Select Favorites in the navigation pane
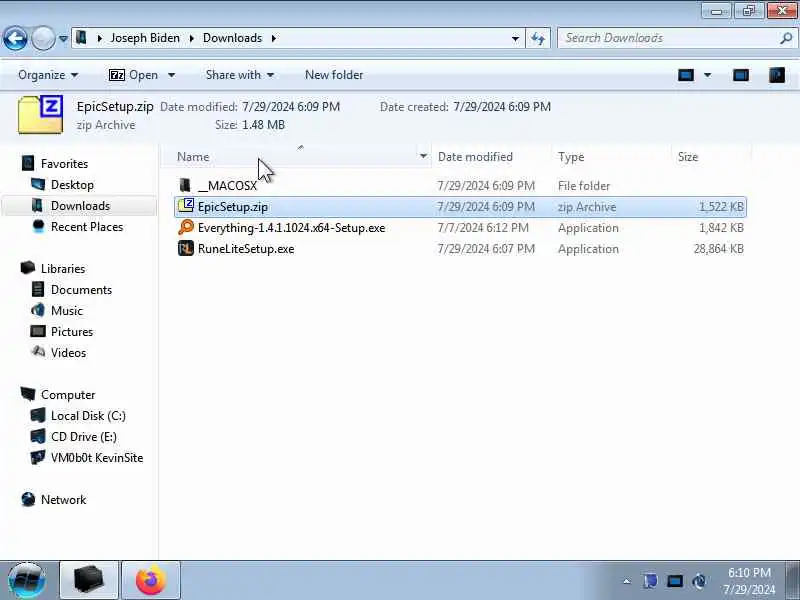 tap(64, 164)
